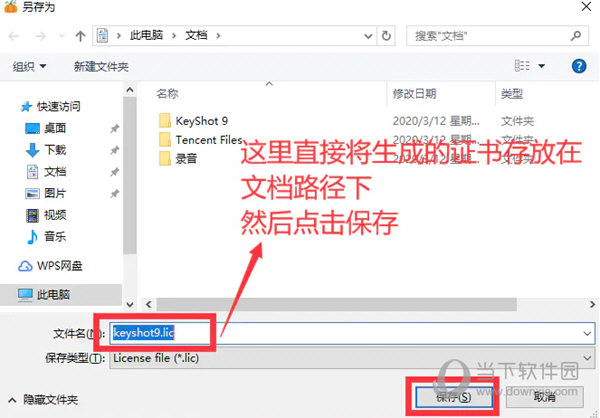Click the sidebar scroll down arrow
Image resolution: width=600 pixels, height=418 pixels.
pos(130,305)
